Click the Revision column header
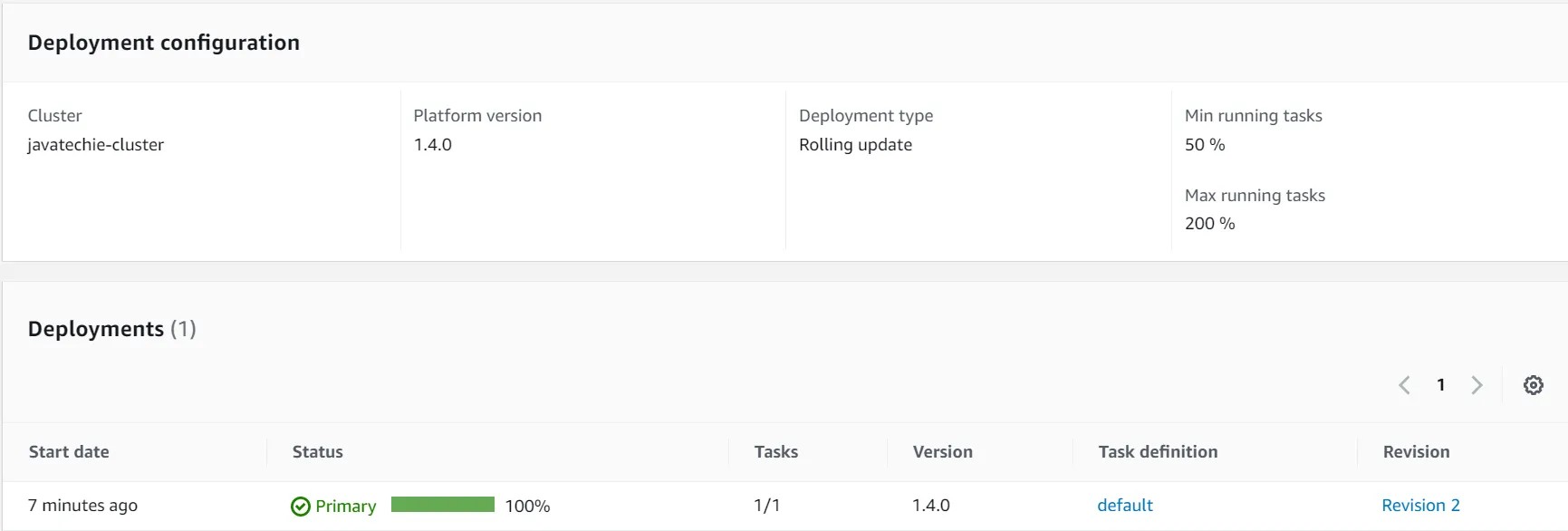The image size is (1568, 531). [1416, 452]
